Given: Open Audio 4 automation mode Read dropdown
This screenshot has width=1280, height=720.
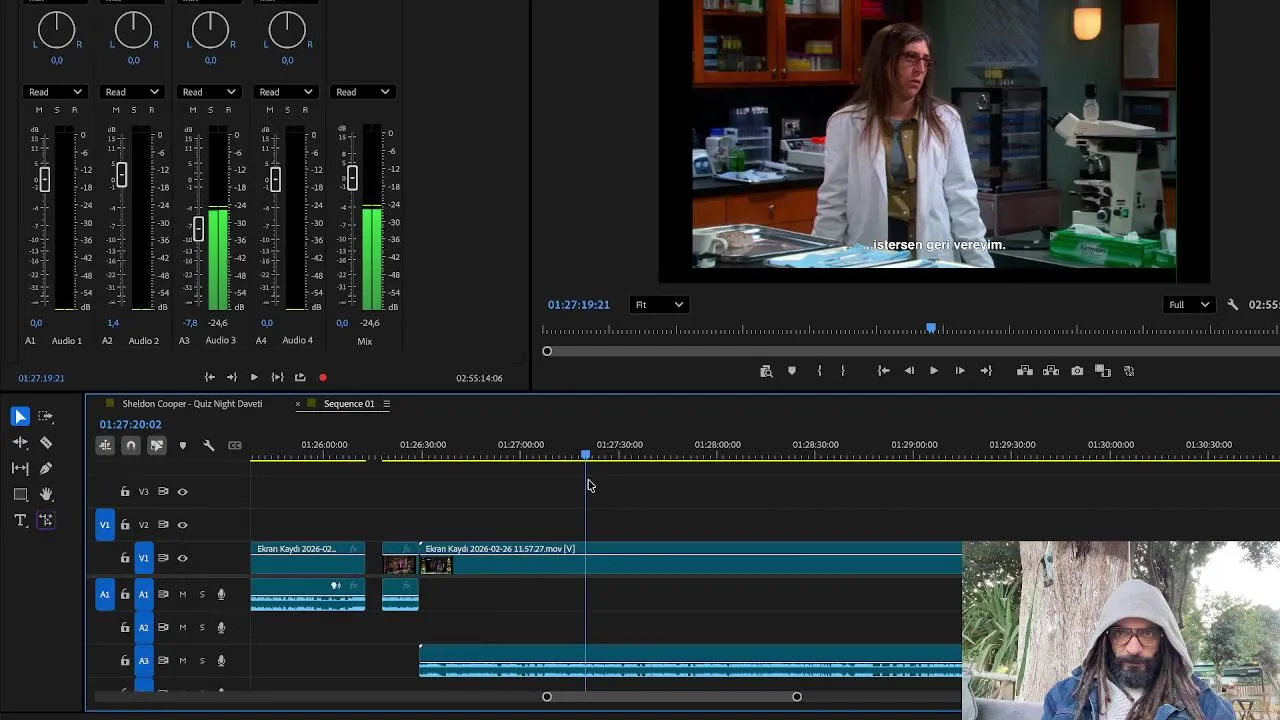Looking at the screenshot, I should click(x=286, y=92).
